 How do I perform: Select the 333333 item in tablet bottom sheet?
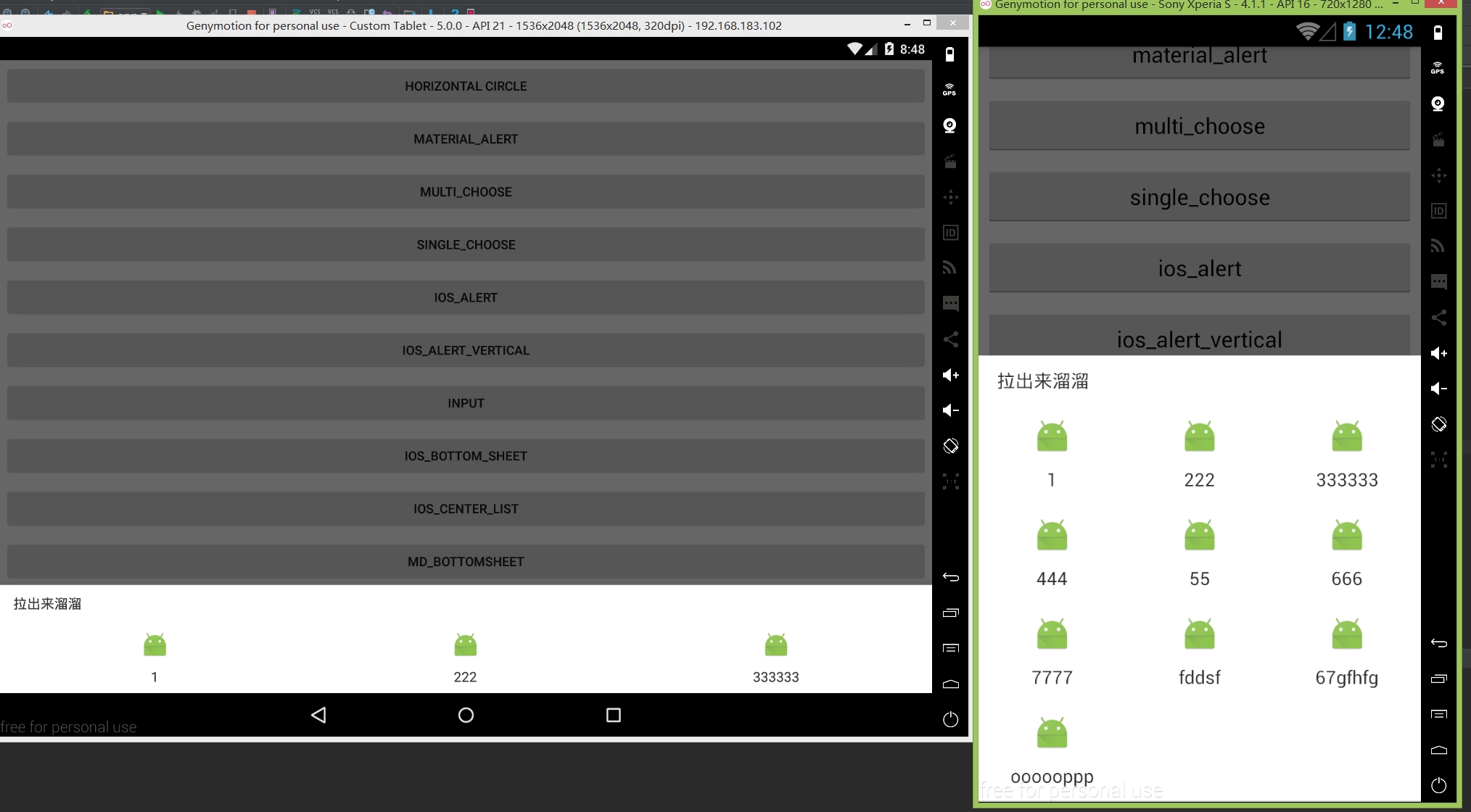[x=775, y=657]
